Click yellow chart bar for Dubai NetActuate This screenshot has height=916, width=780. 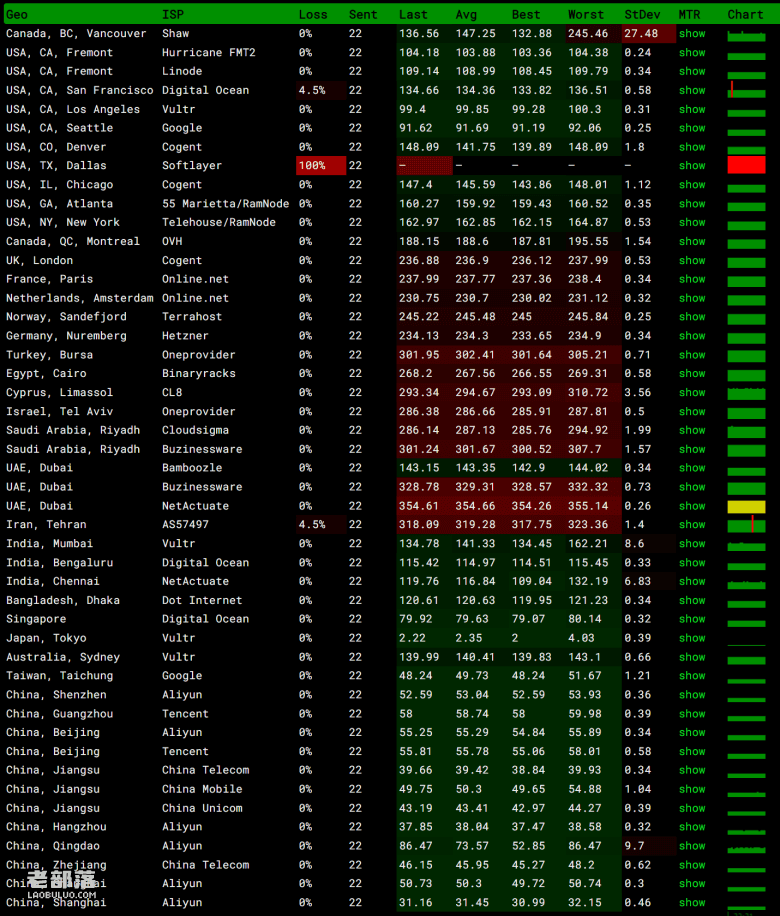click(x=746, y=506)
